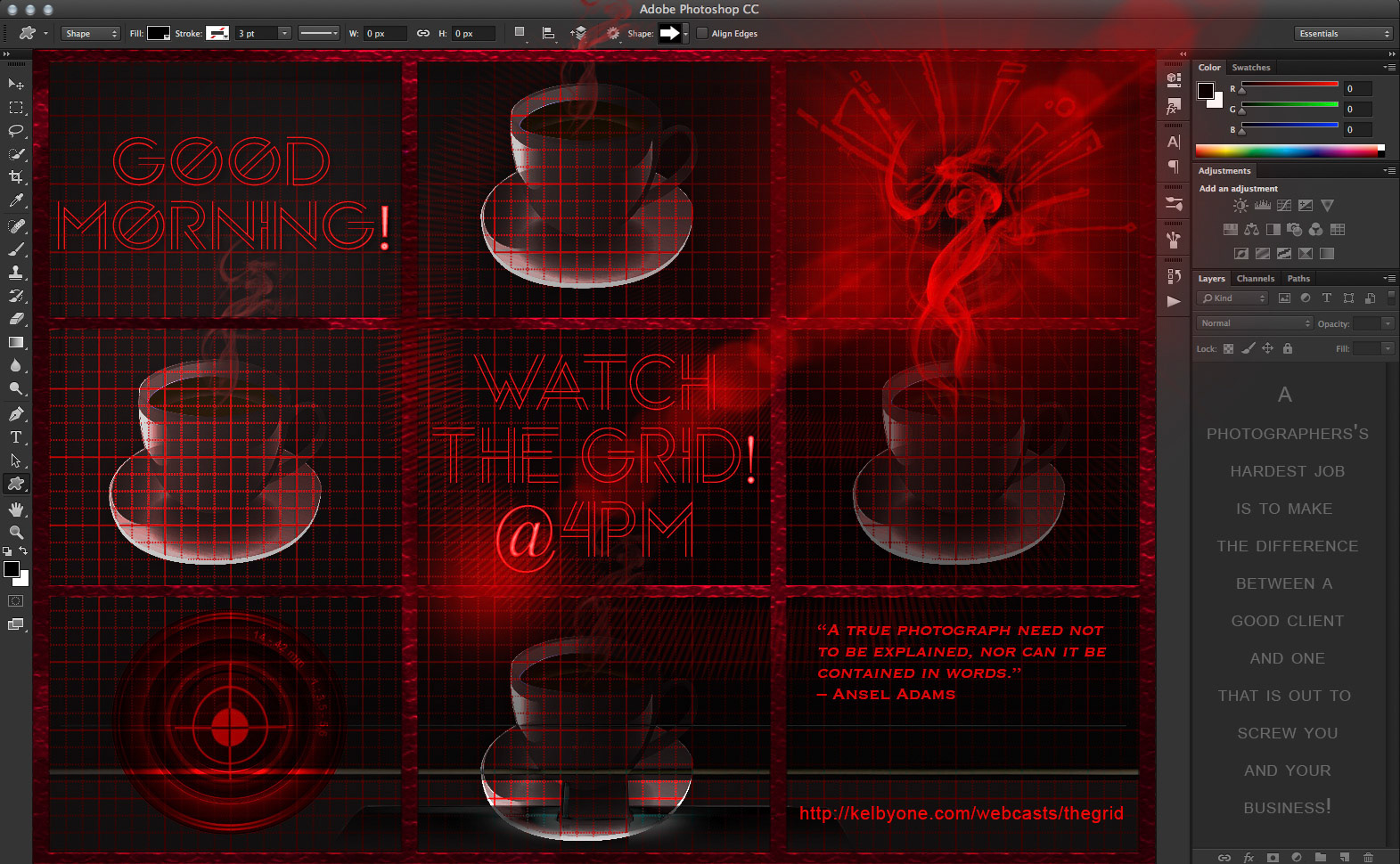The height and width of the screenshot is (864, 1400).
Task: Click the add layer style fx icon
Action: coord(1249,857)
